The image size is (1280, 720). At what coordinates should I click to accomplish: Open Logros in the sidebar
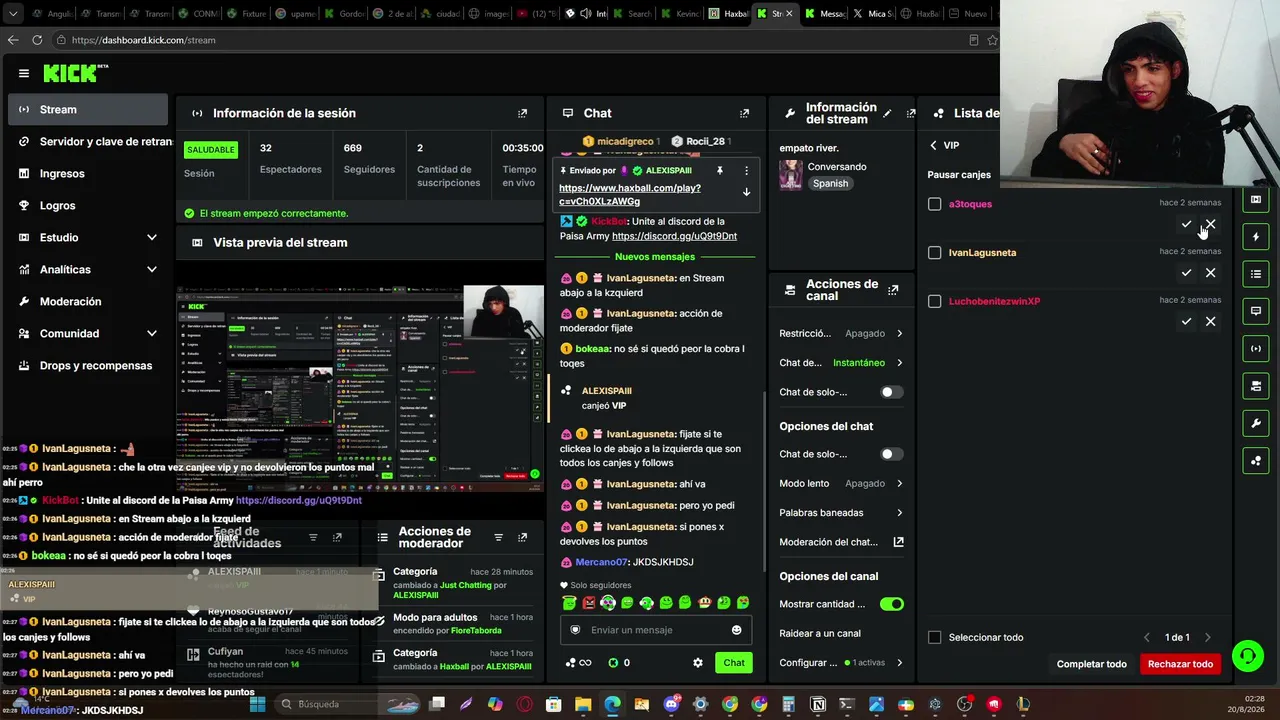(x=88, y=206)
